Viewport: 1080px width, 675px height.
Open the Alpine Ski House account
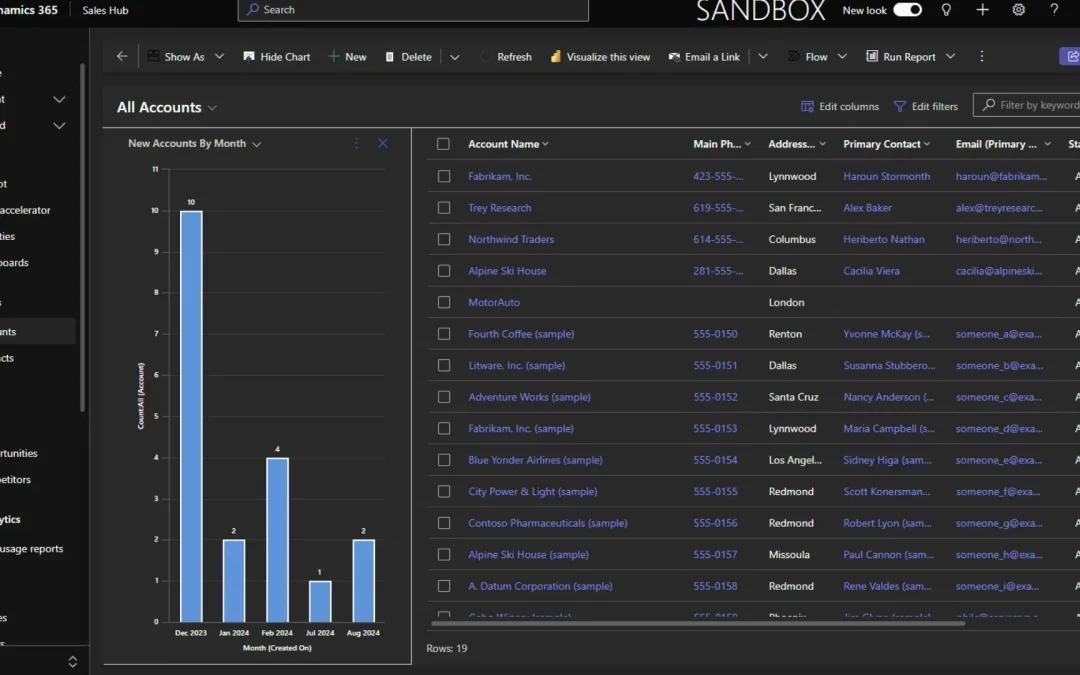pyautogui.click(x=507, y=271)
